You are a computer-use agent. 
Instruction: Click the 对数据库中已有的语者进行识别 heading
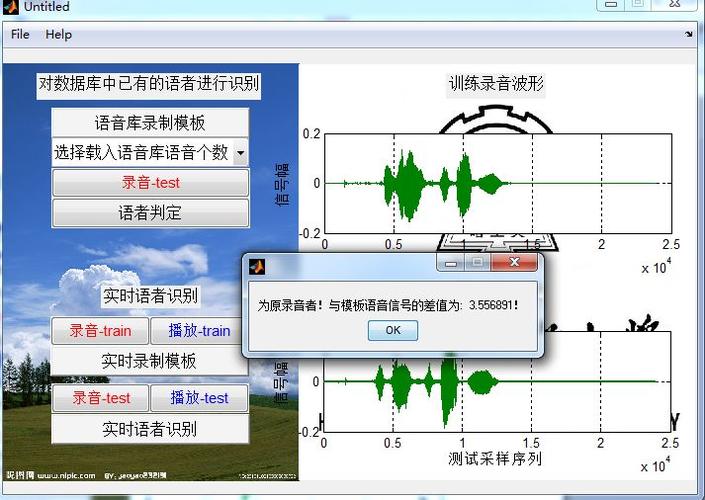(149, 84)
